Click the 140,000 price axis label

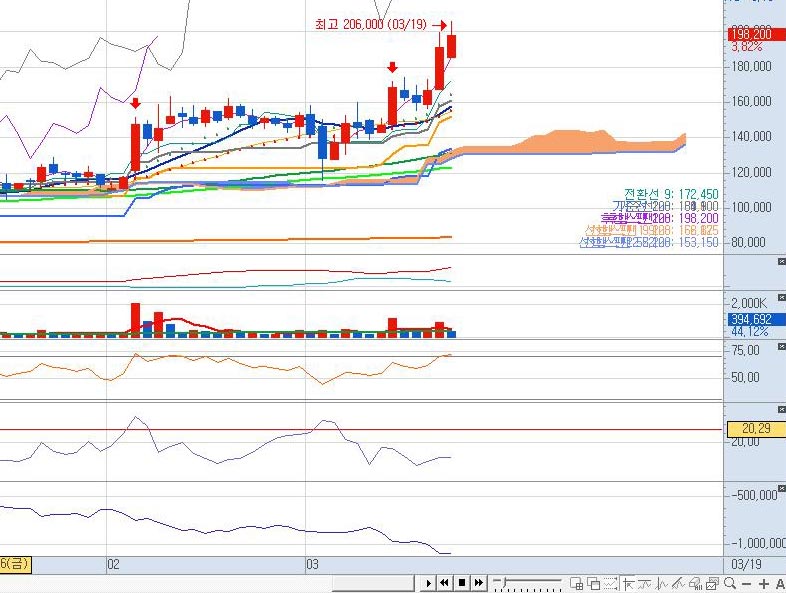click(x=751, y=137)
